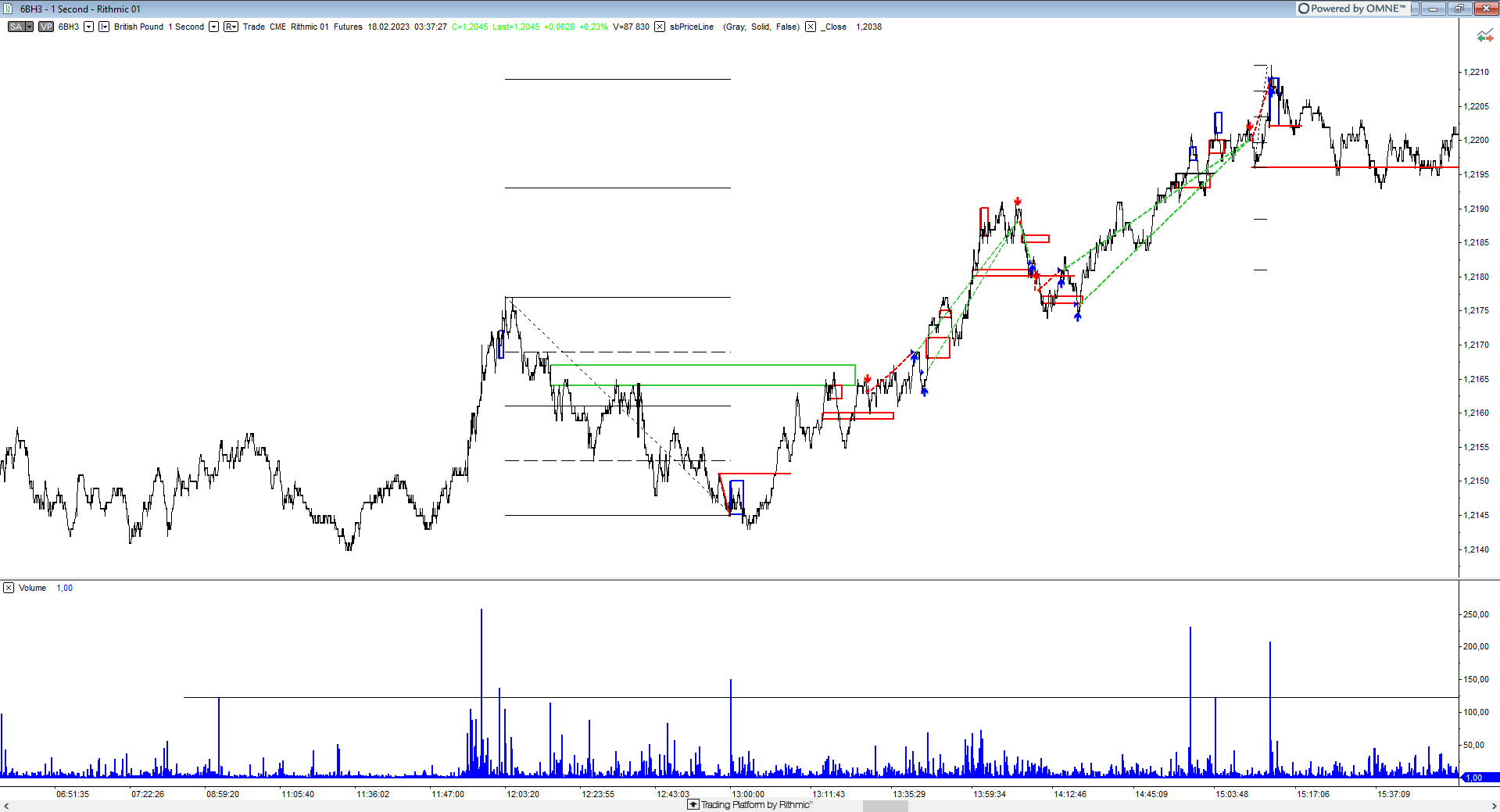This screenshot has width=1500, height=812.
Task: Click the Trading Platform by Rithmic icon
Action: pos(693,805)
